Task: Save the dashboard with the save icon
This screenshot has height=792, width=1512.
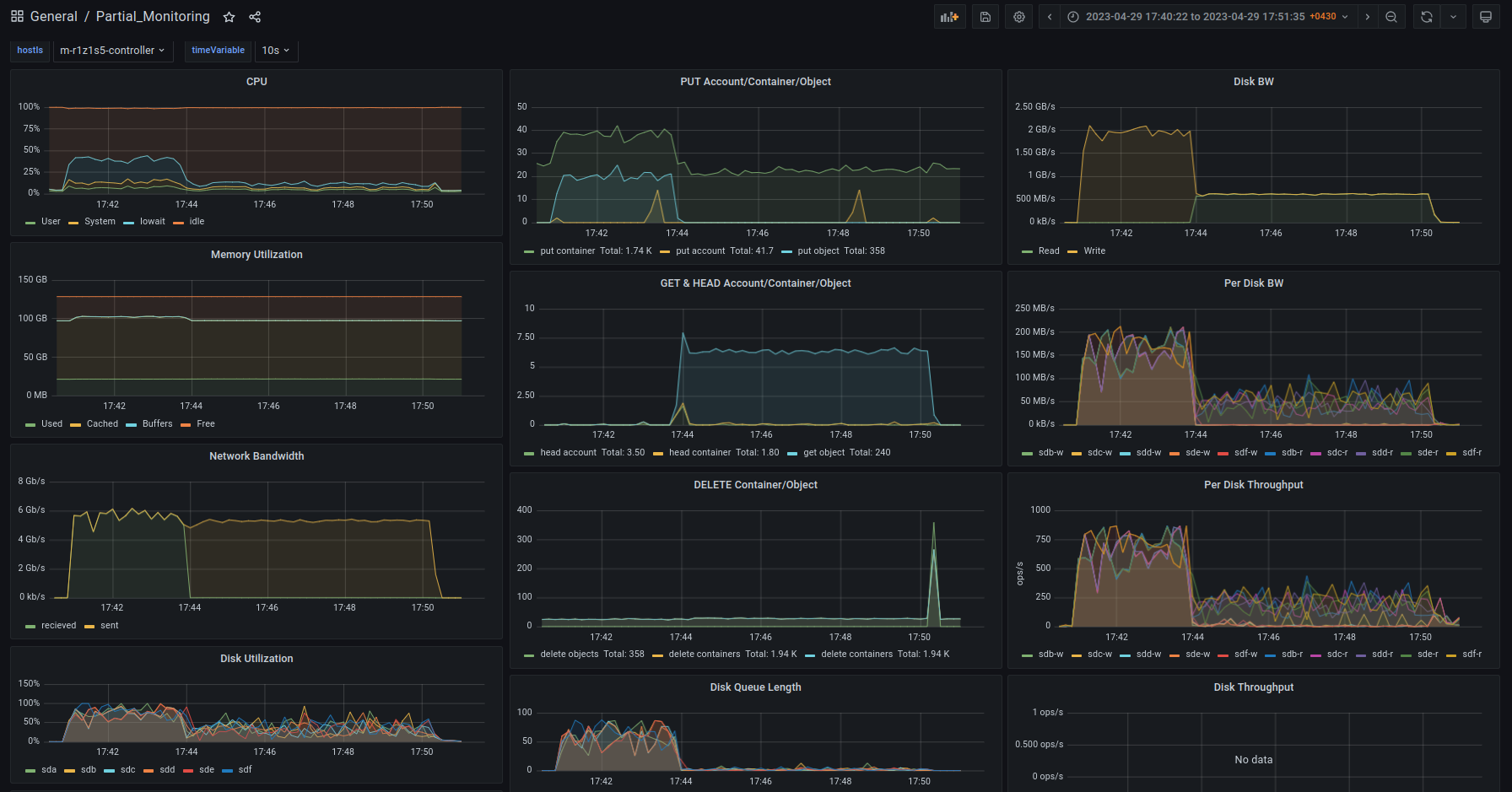Action: click(x=985, y=17)
